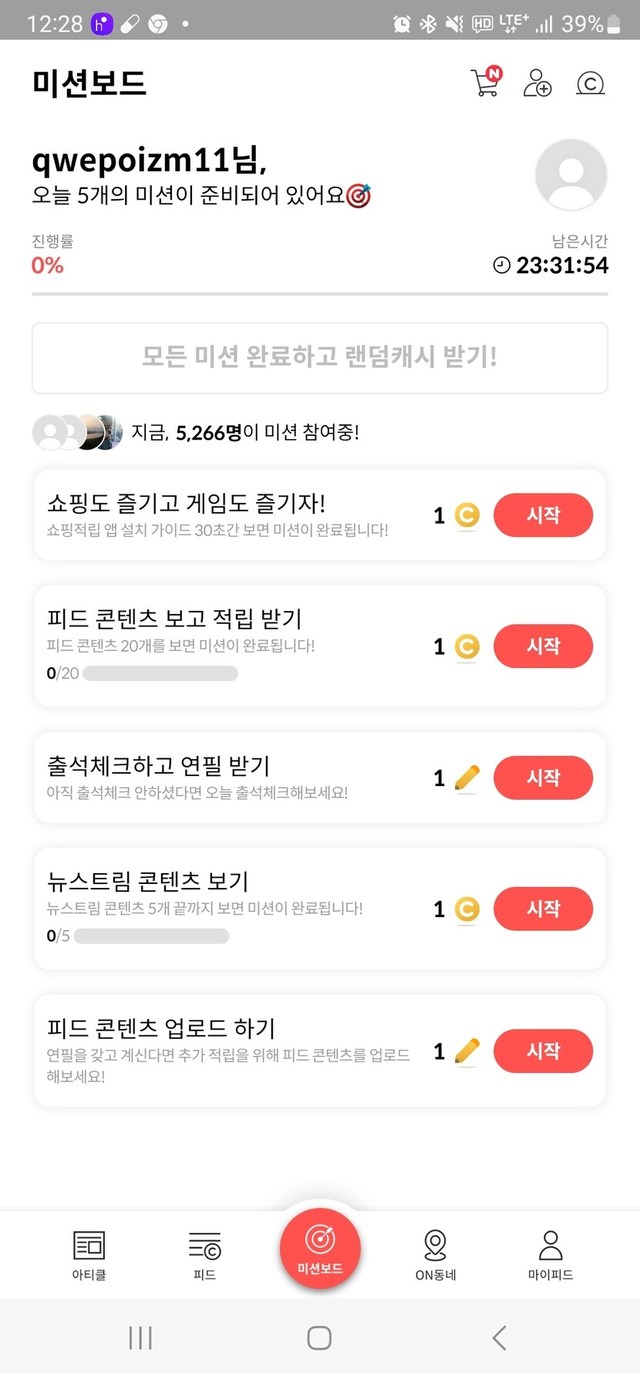Tap the gold coin on 뉴스트림 mission
This screenshot has height=1373, width=640.
466,909
